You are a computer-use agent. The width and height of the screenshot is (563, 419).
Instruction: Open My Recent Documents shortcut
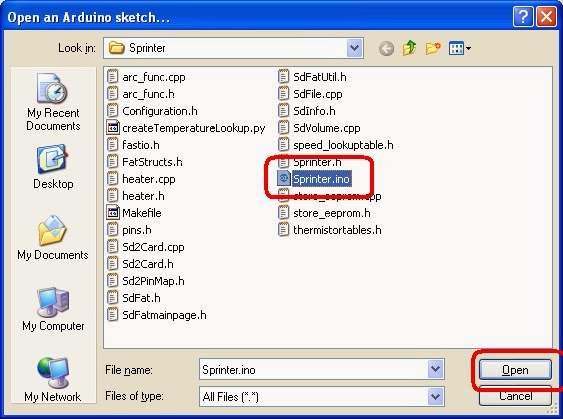53,102
